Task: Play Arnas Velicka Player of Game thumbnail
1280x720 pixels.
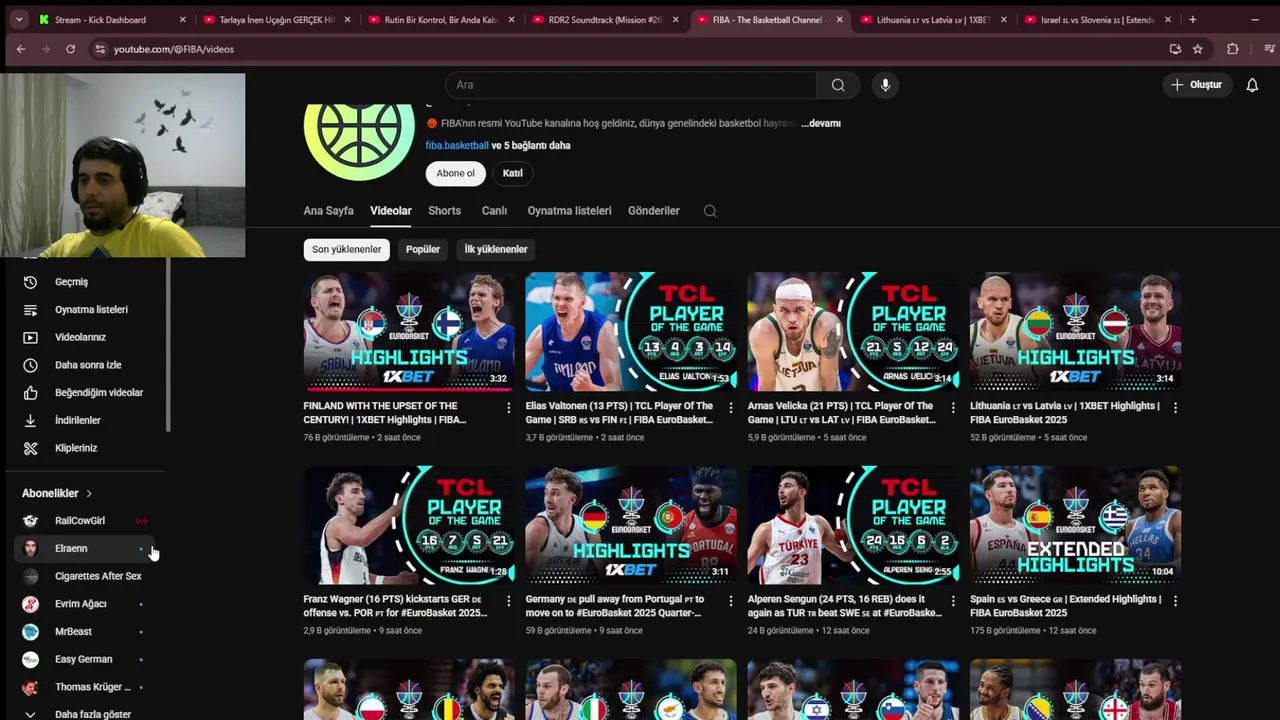Action: tap(853, 331)
